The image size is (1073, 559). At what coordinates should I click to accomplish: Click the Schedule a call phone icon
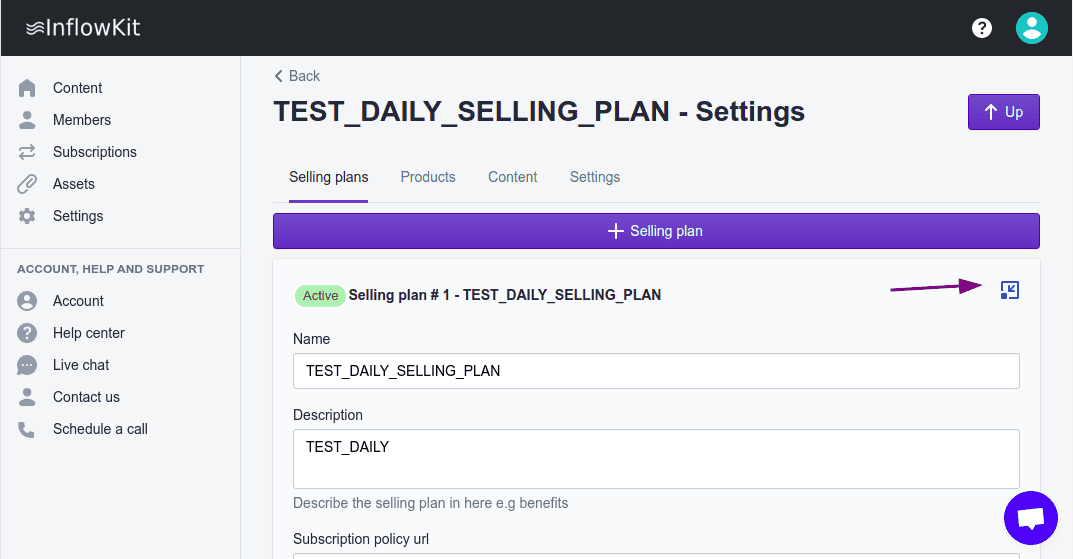tap(27, 429)
